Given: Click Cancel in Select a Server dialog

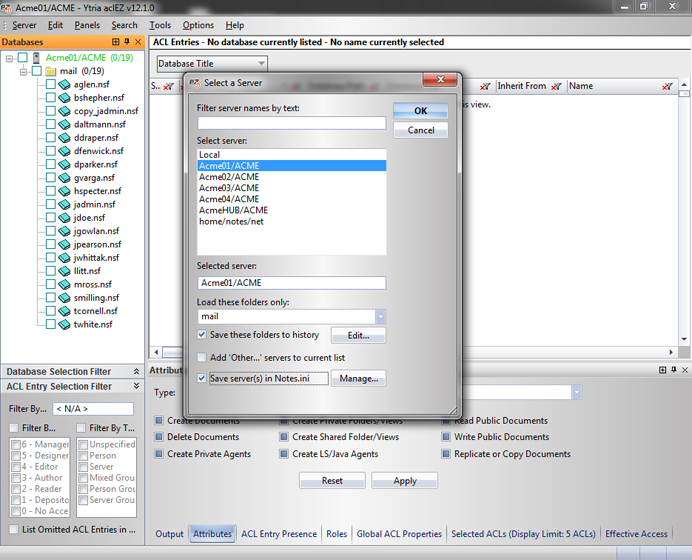Looking at the screenshot, I should tap(421, 130).
